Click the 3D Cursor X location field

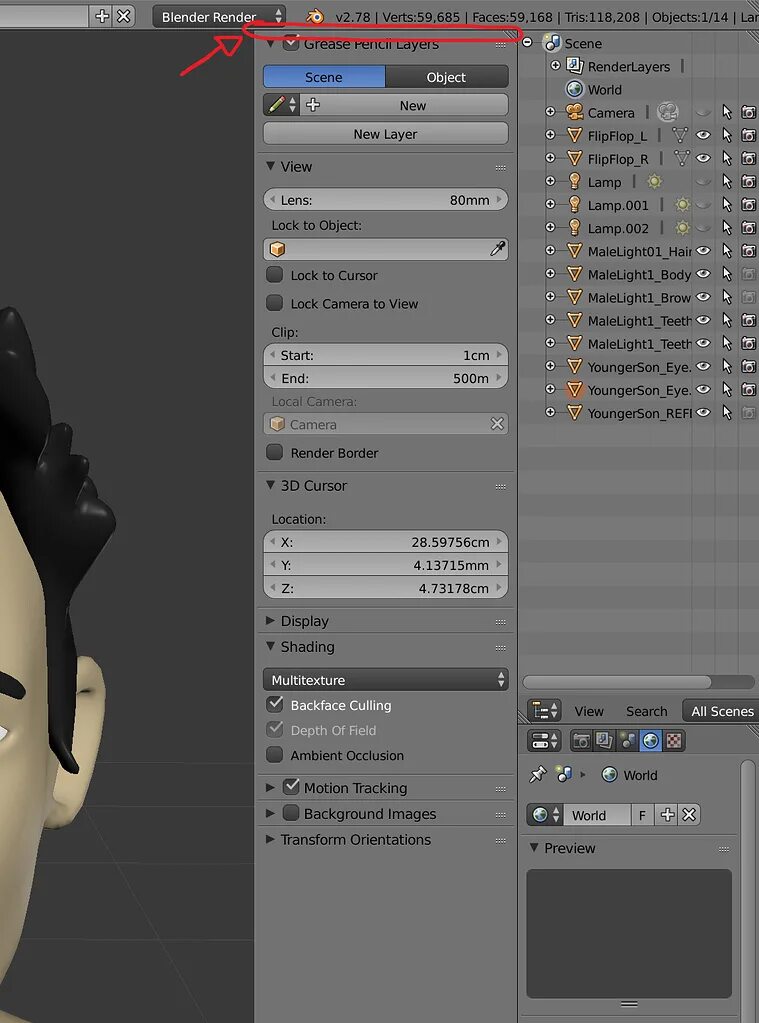click(x=386, y=542)
